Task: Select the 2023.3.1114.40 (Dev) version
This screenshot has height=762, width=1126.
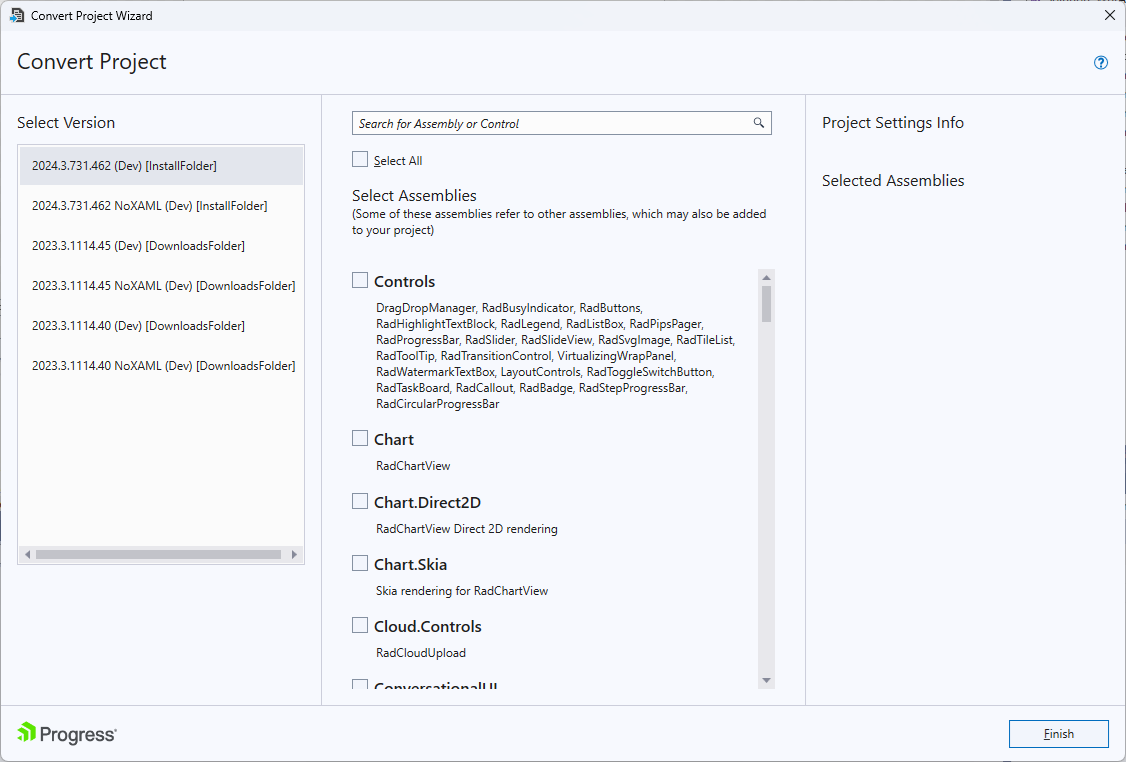Action: point(160,325)
